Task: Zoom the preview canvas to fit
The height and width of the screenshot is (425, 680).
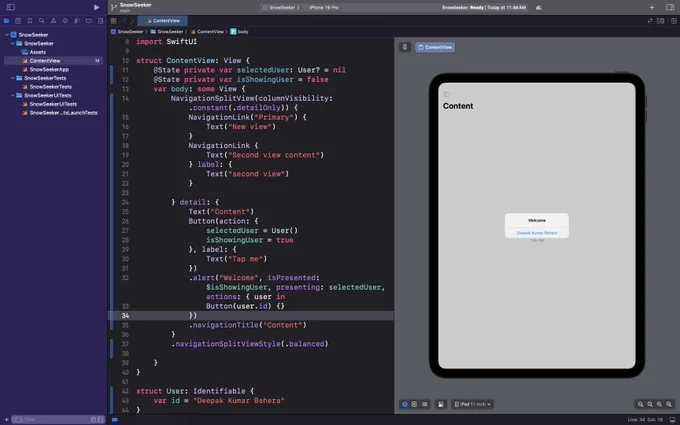Action: point(659,404)
